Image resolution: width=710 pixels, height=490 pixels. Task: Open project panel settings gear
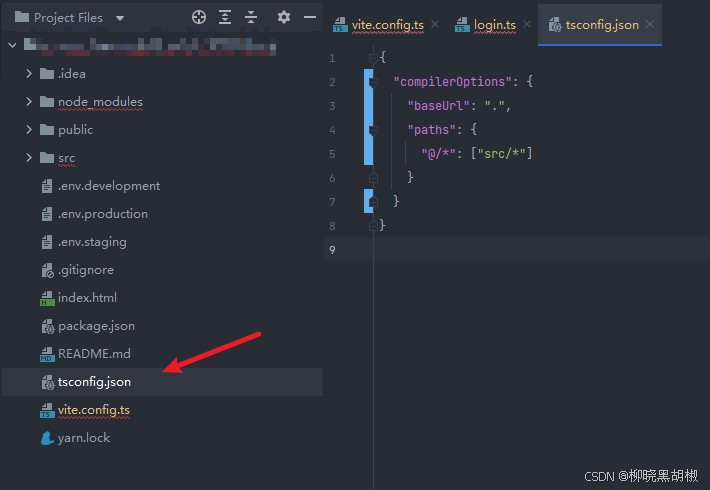pos(284,17)
